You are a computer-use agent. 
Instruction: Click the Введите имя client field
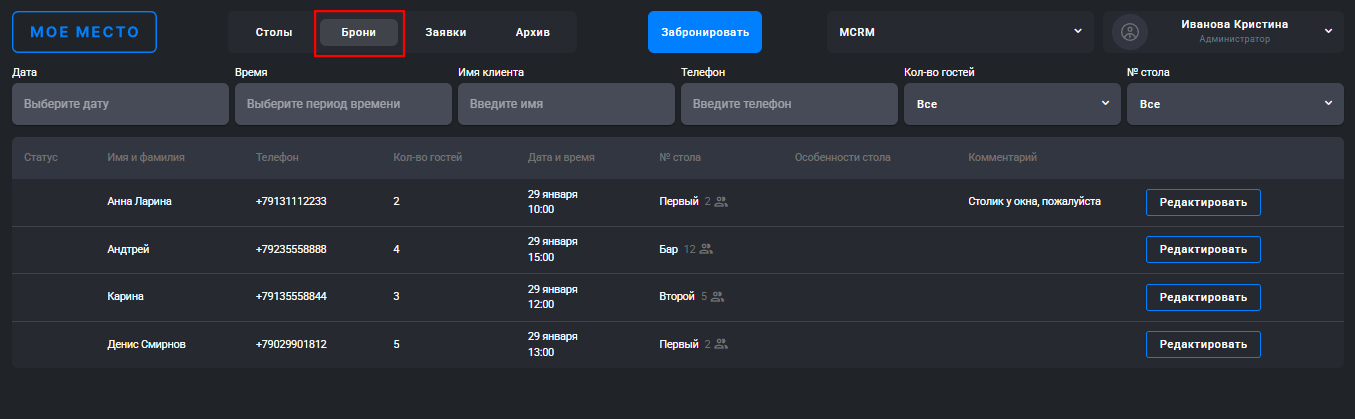566,104
